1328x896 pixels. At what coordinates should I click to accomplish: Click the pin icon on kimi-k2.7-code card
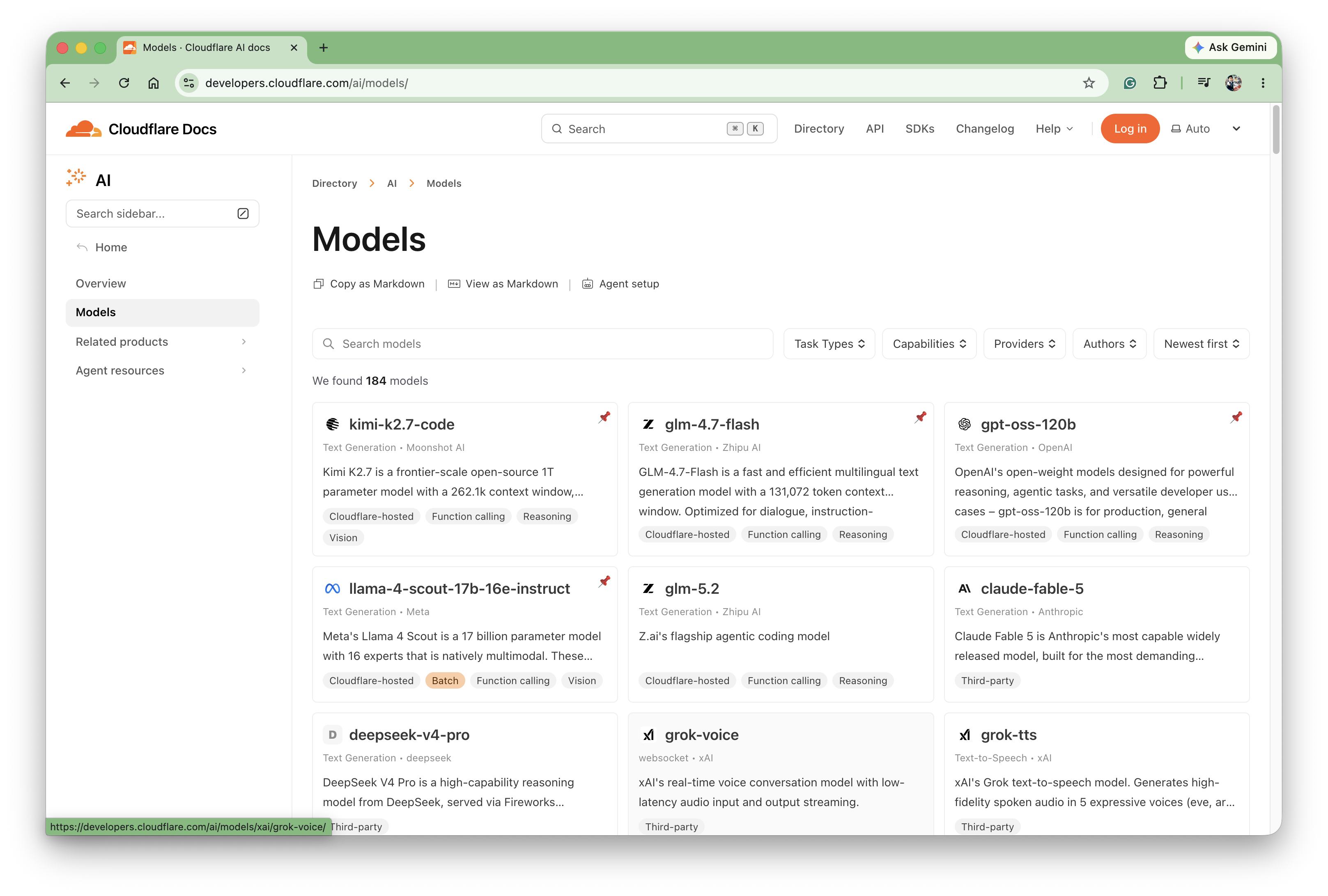[x=604, y=417]
